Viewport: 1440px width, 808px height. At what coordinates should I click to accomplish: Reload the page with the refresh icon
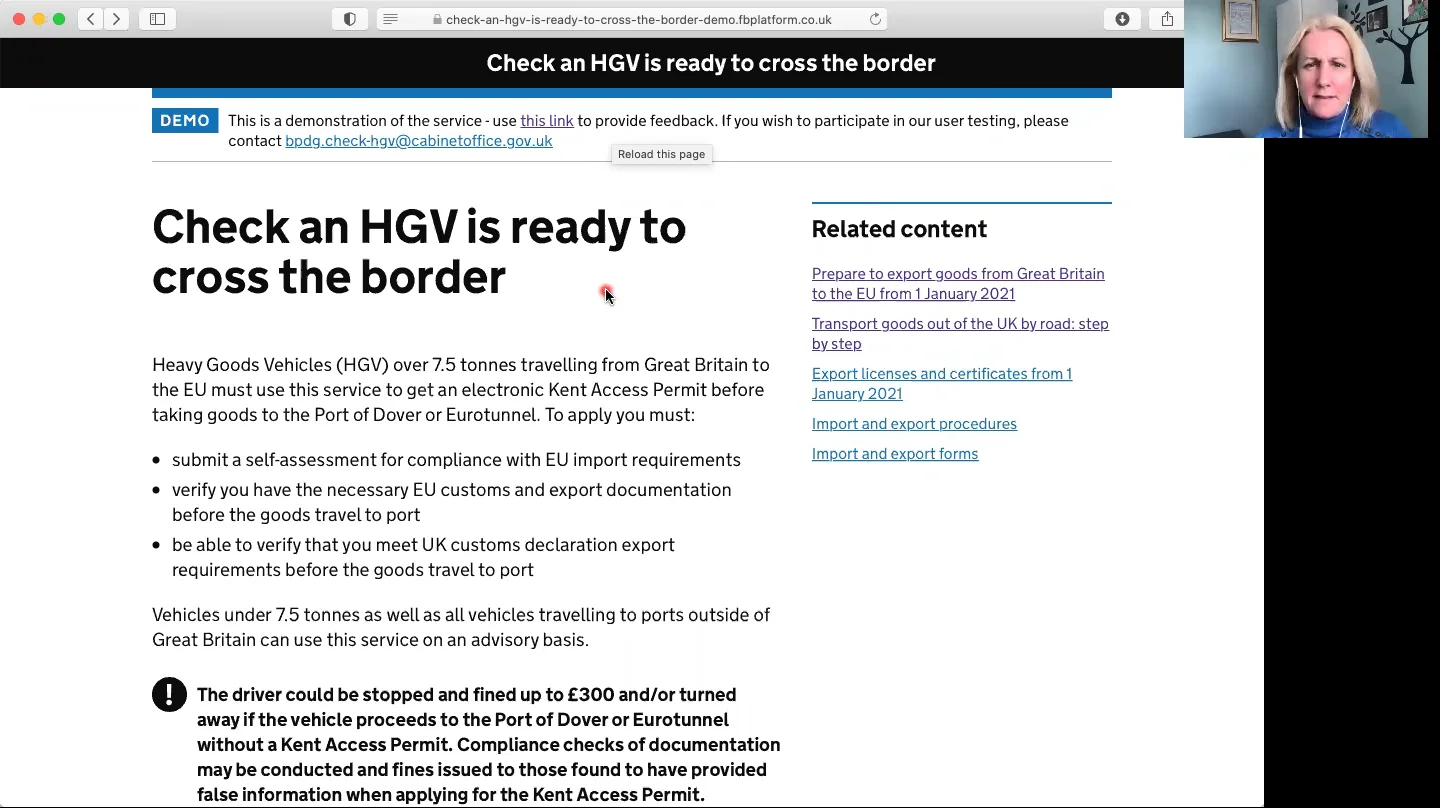(875, 19)
